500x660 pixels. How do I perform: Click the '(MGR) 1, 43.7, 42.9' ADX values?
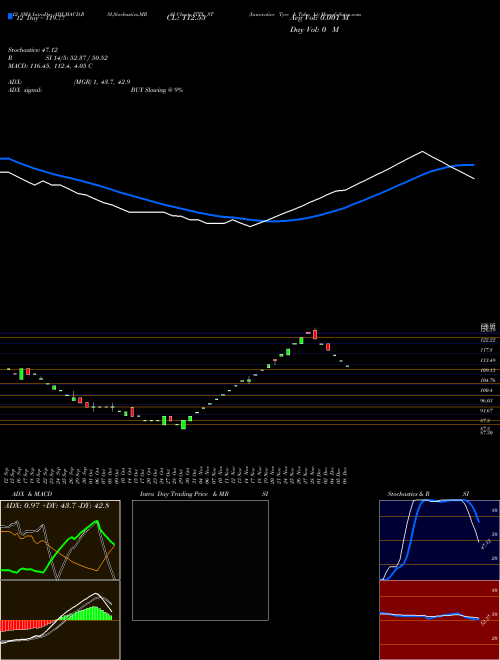click(102, 82)
